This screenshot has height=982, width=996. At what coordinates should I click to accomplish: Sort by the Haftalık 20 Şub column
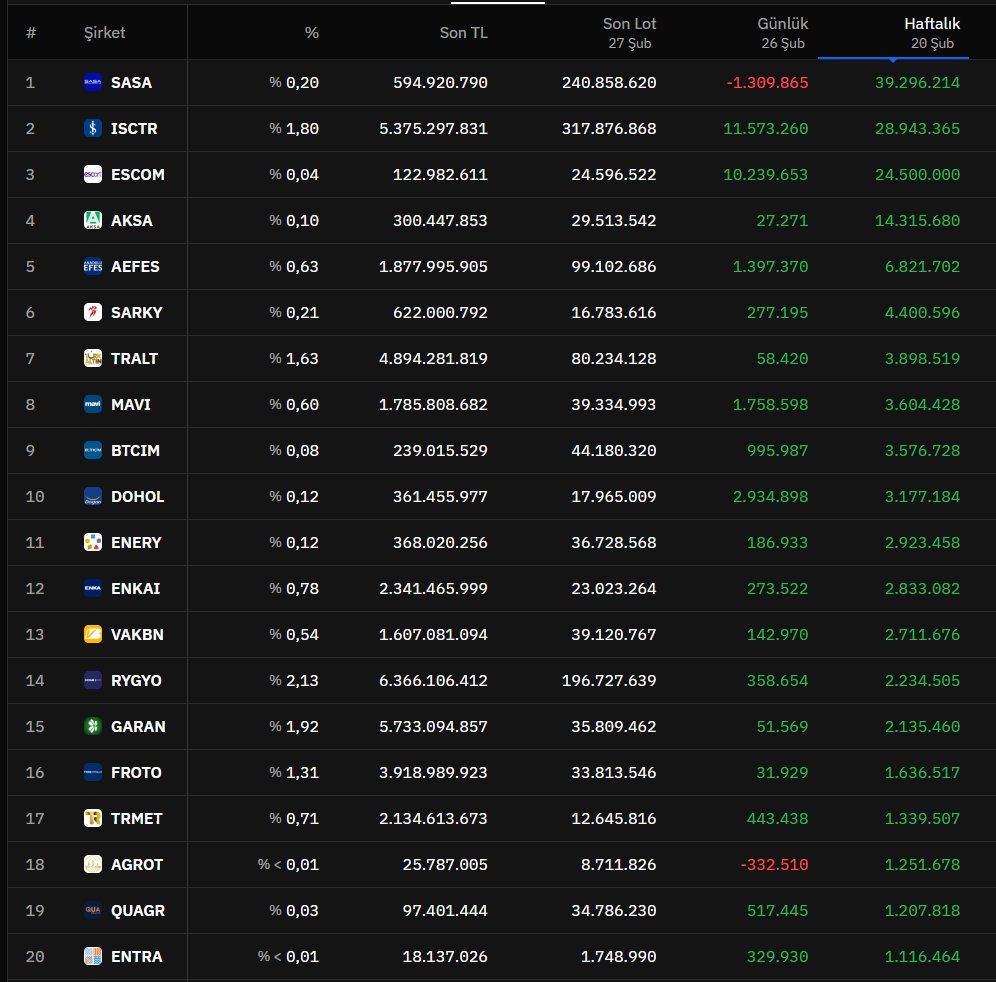932,33
